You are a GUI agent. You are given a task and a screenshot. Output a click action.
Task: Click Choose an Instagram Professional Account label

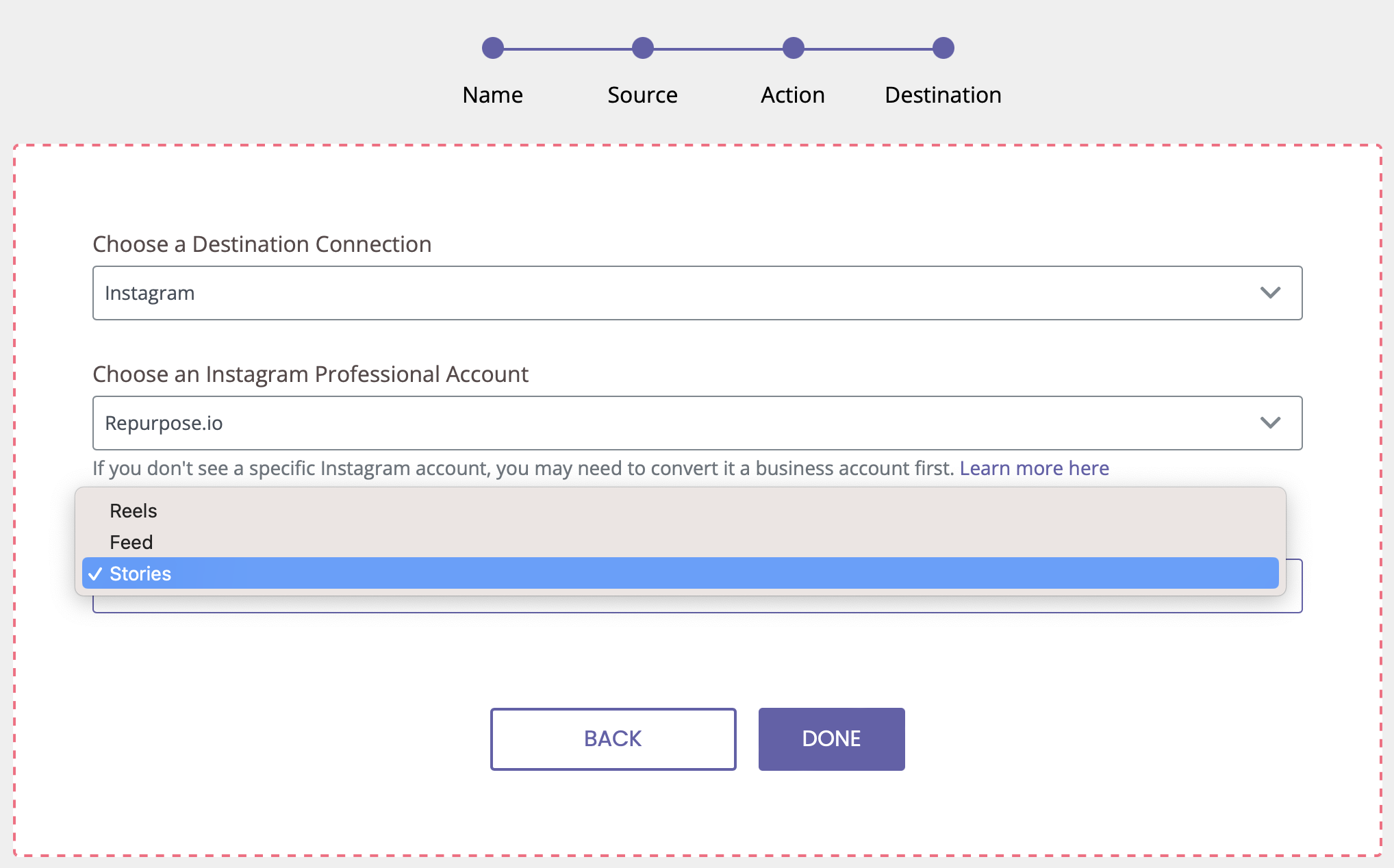point(310,374)
